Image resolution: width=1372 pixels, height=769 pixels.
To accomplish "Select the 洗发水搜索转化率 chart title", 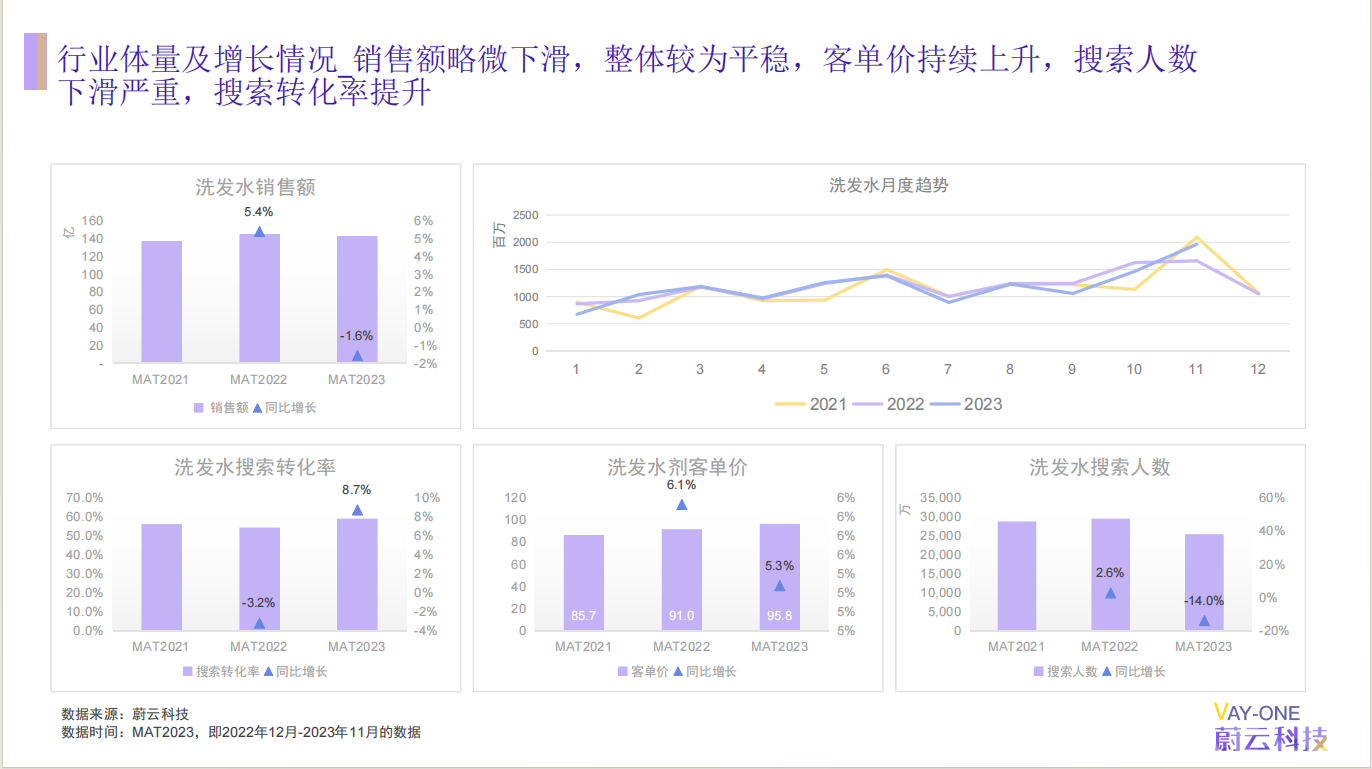I will click(255, 467).
